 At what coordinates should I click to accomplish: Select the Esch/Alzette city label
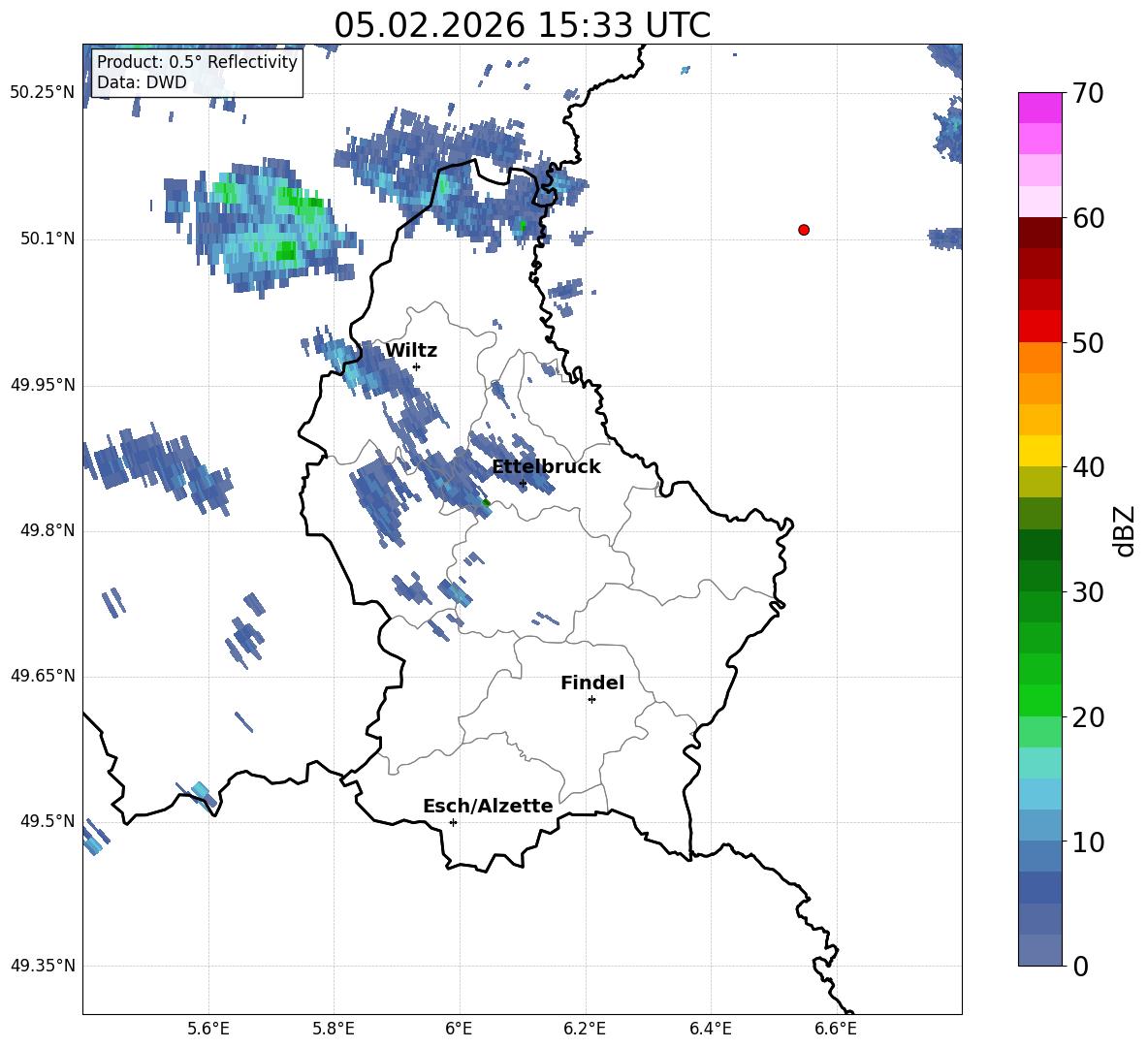click(x=488, y=806)
